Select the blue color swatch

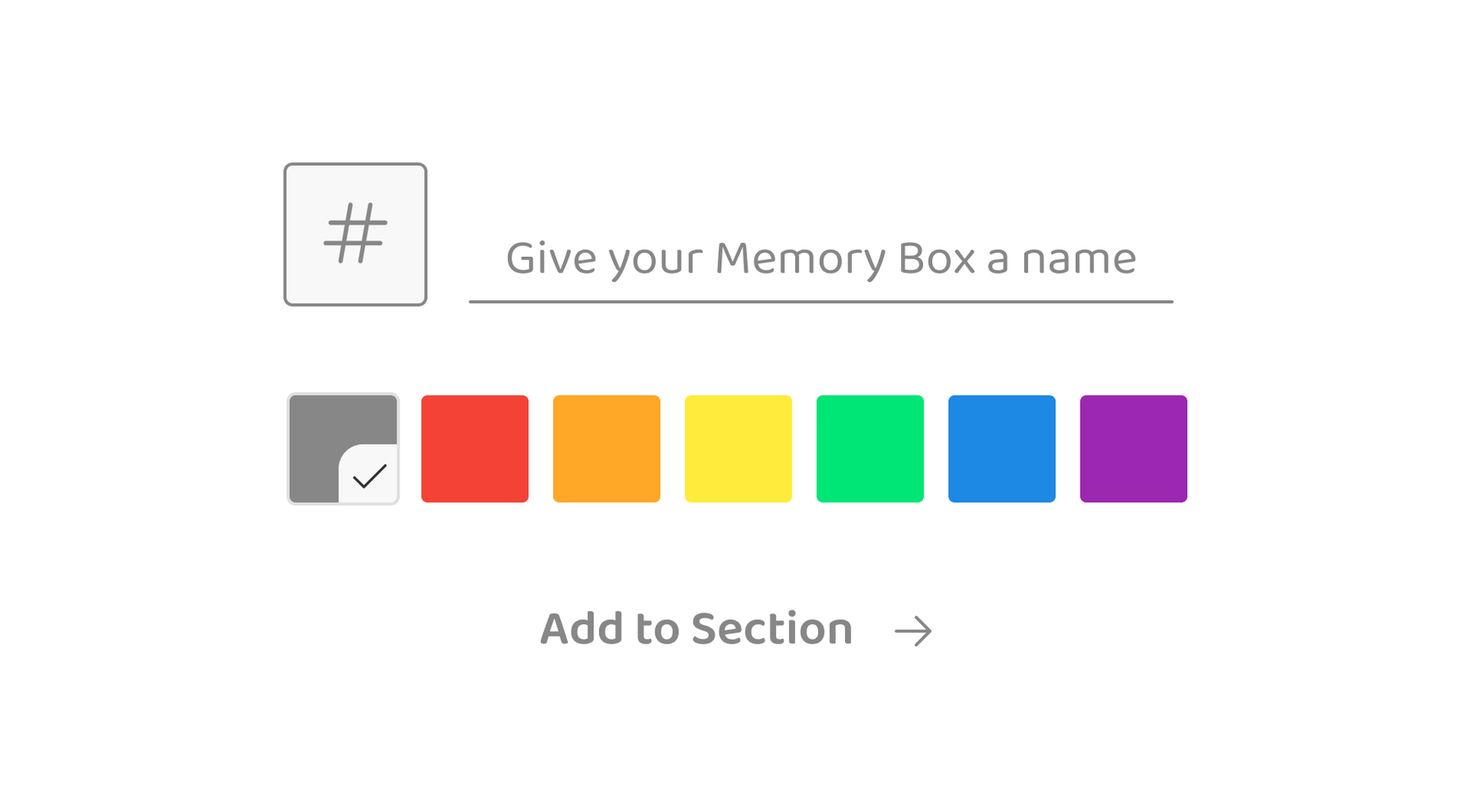click(x=1002, y=448)
